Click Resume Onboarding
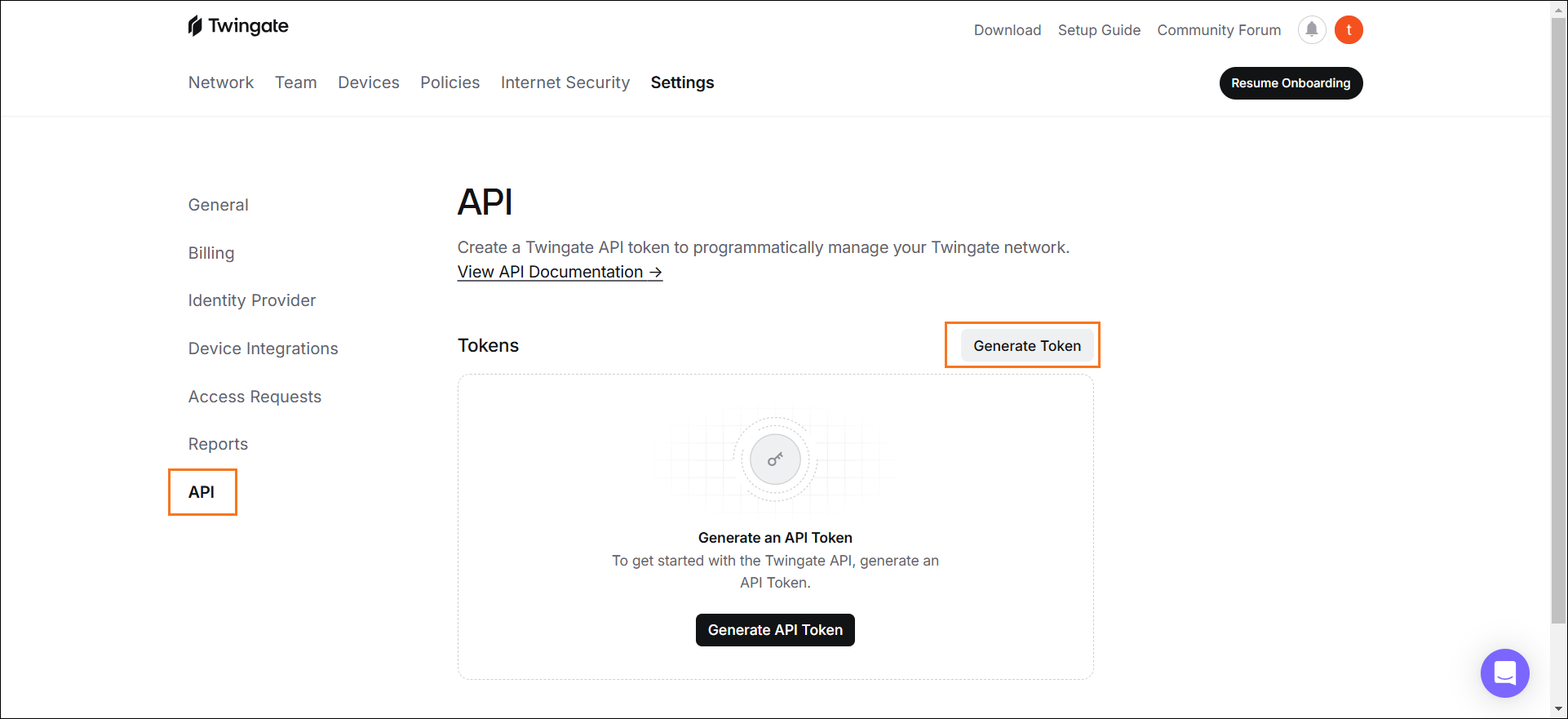Viewport: 1568px width, 719px height. (x=1291, y=83)
